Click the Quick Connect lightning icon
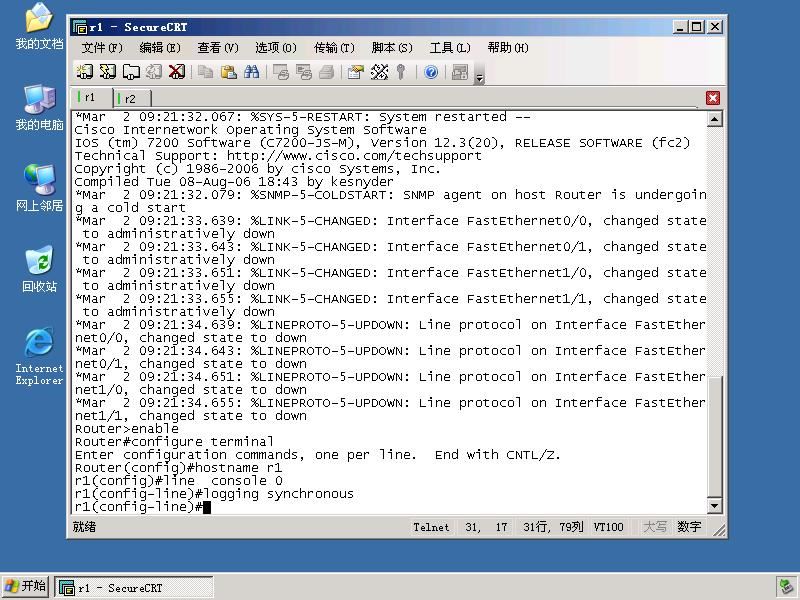 pos(108,71)
